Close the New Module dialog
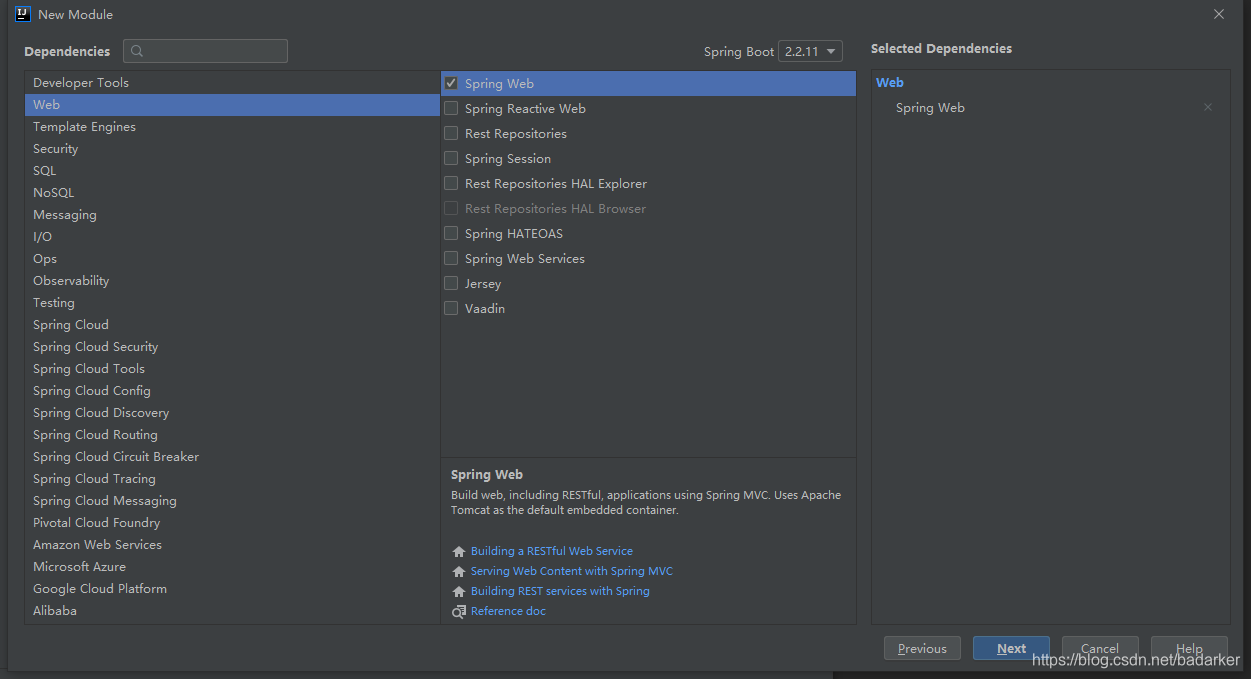The image size is (1251, 679). [x=1219, y=14]
